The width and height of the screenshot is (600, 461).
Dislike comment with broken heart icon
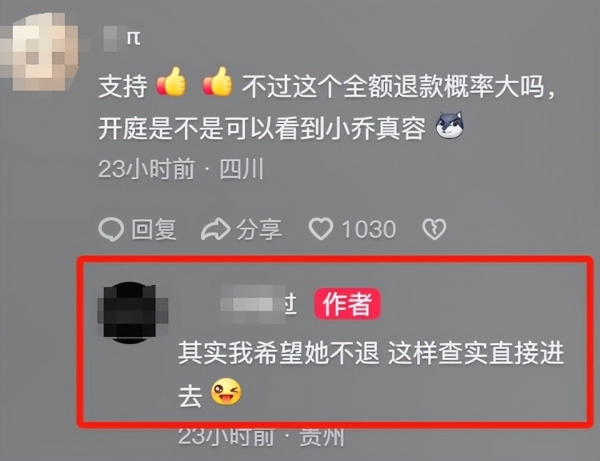pyautogui.click(x=434, y=229)
